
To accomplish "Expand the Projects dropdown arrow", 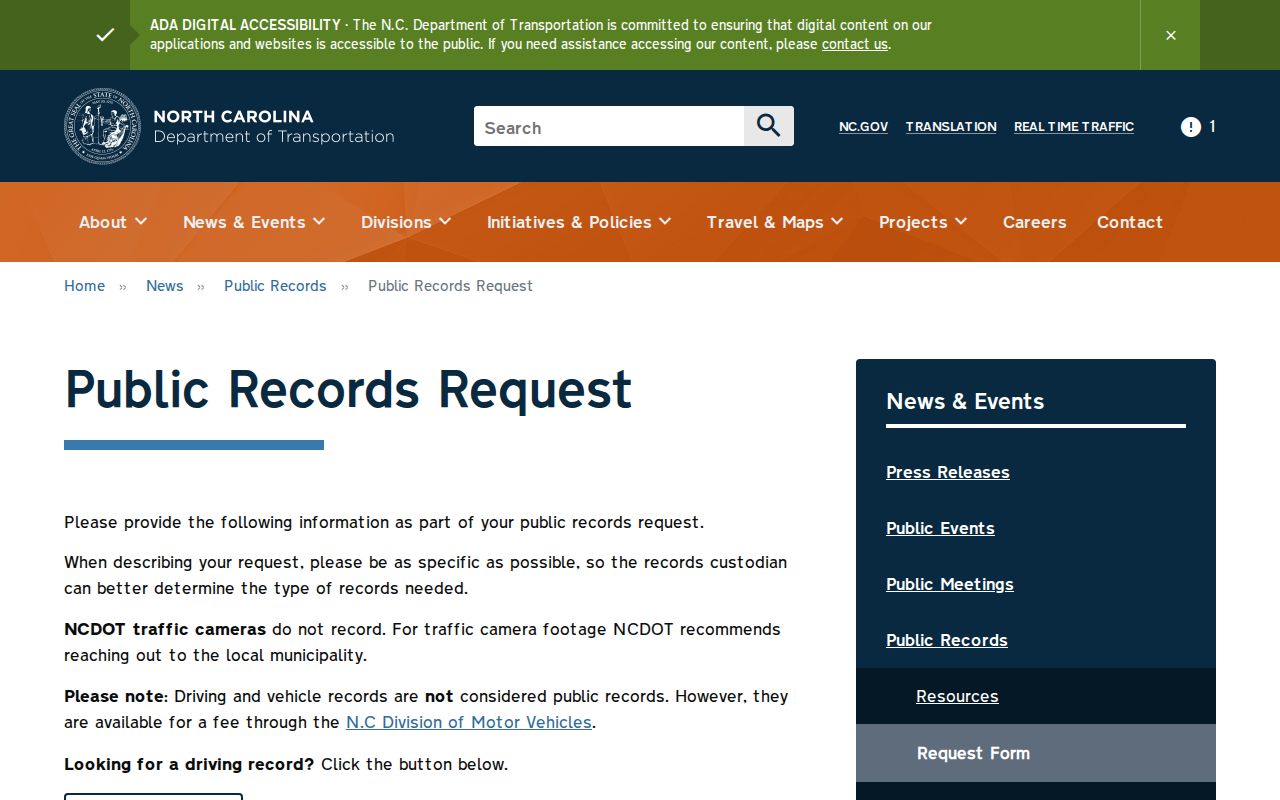I will tap(961, 222).
